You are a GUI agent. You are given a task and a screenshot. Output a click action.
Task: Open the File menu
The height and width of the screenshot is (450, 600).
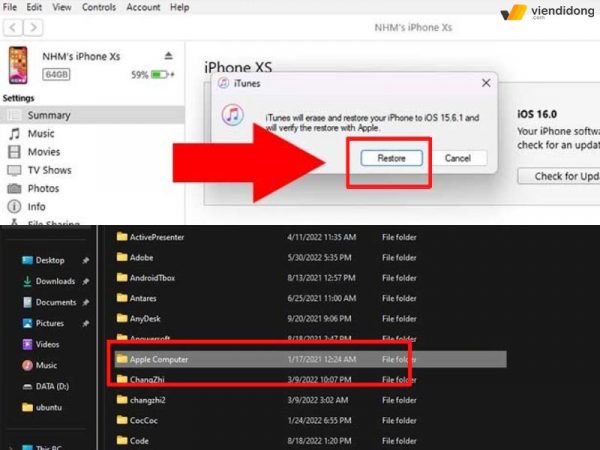pyautogui.click(x=12, y=7)
